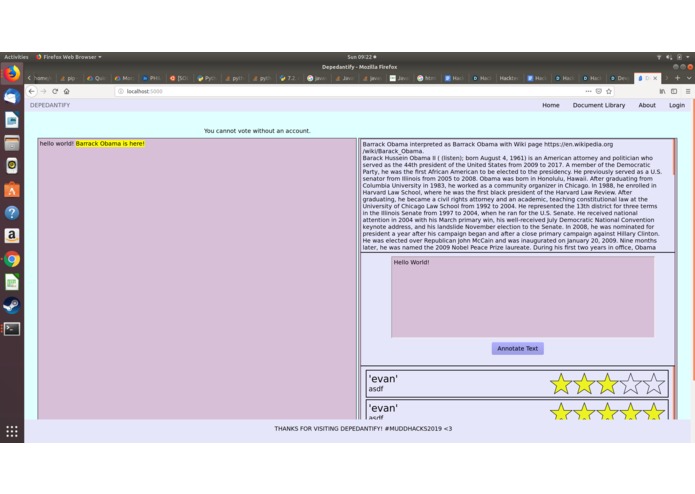This screenshot has width=695, height=494.
Task: Open Firefox from the Ubuntu dock
Action: click(x=12, y=74)
